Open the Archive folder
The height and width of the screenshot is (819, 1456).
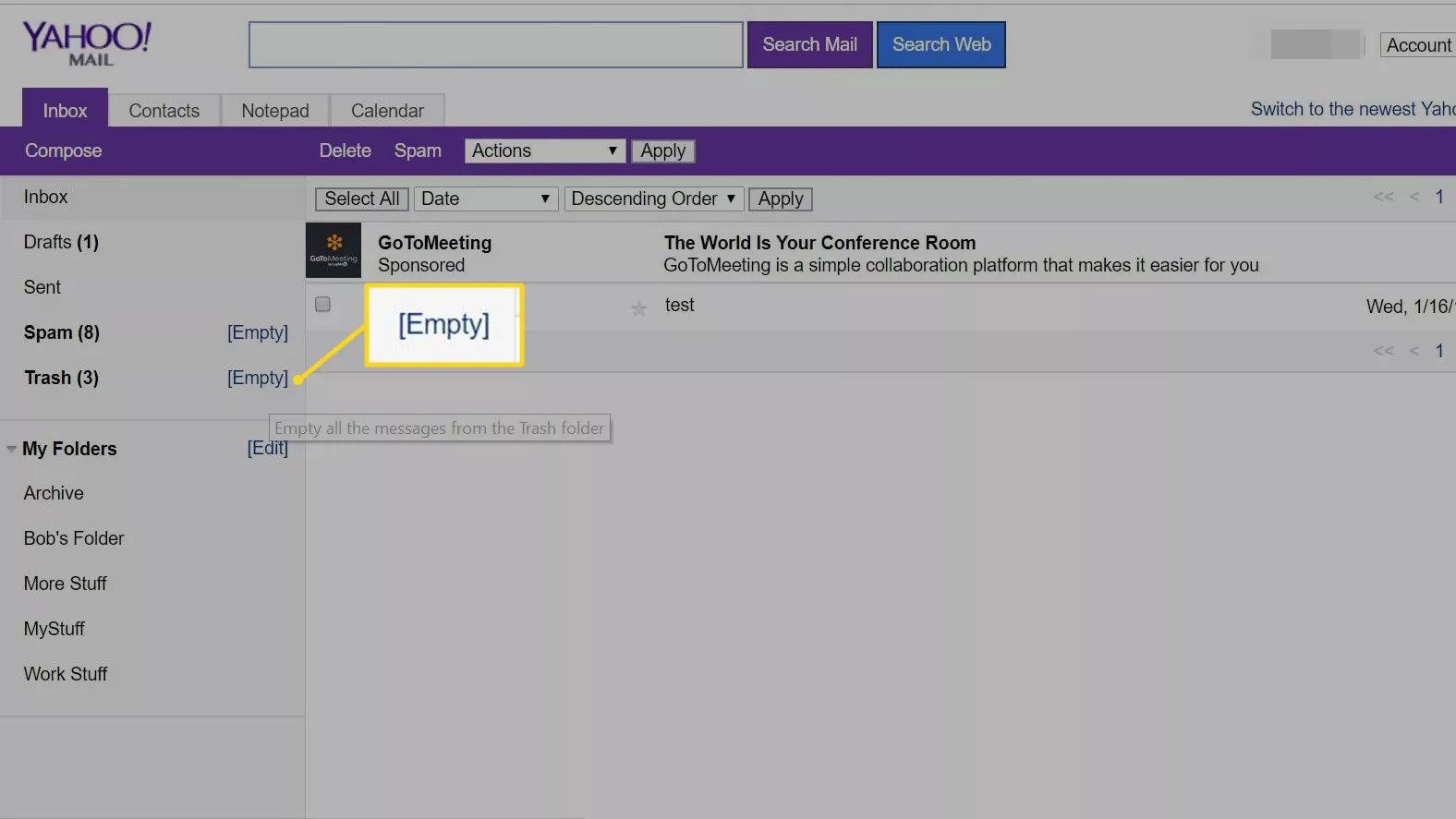54,493
